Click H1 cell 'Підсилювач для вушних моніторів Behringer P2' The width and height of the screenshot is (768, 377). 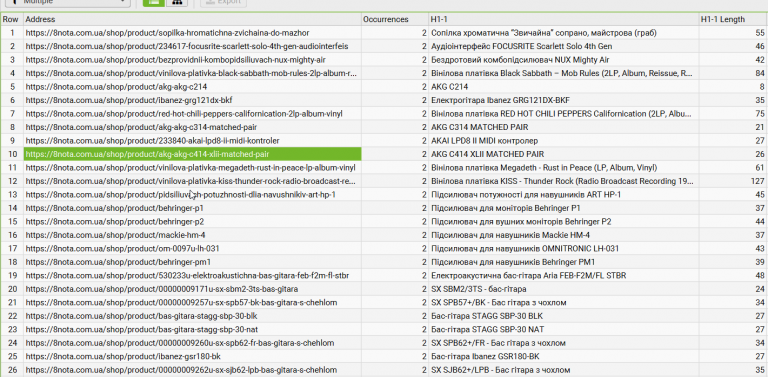coord(563,221)
